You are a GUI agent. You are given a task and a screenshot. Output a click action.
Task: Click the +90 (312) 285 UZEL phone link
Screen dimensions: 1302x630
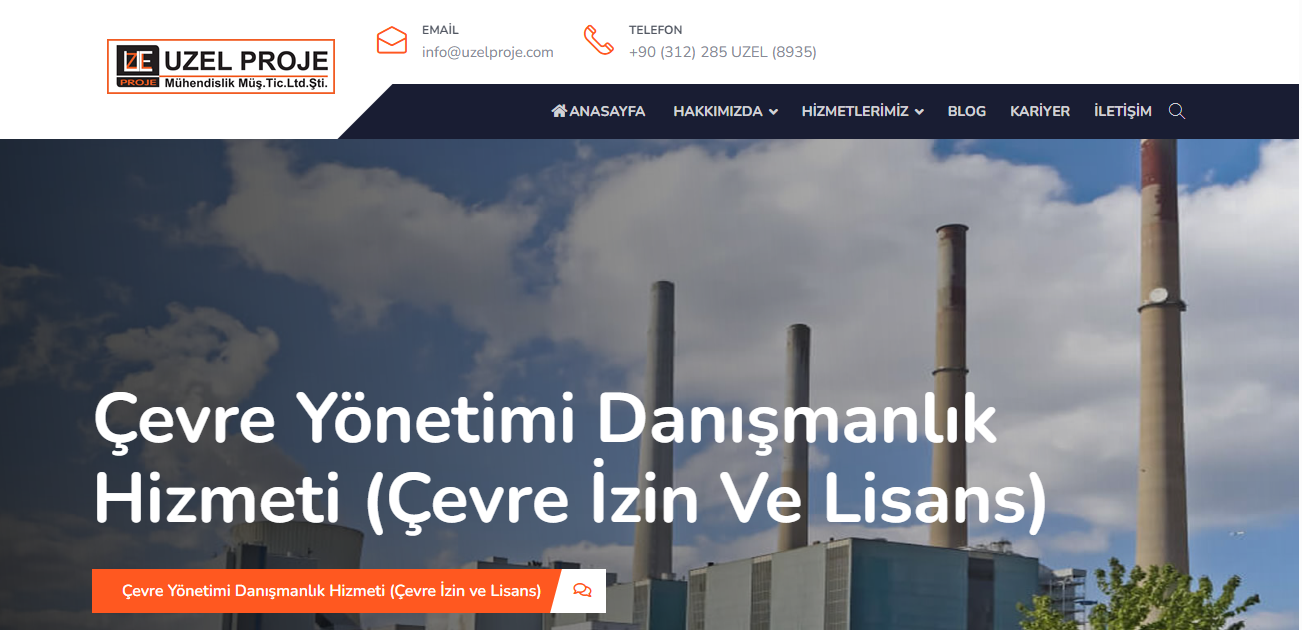[721, 51]
